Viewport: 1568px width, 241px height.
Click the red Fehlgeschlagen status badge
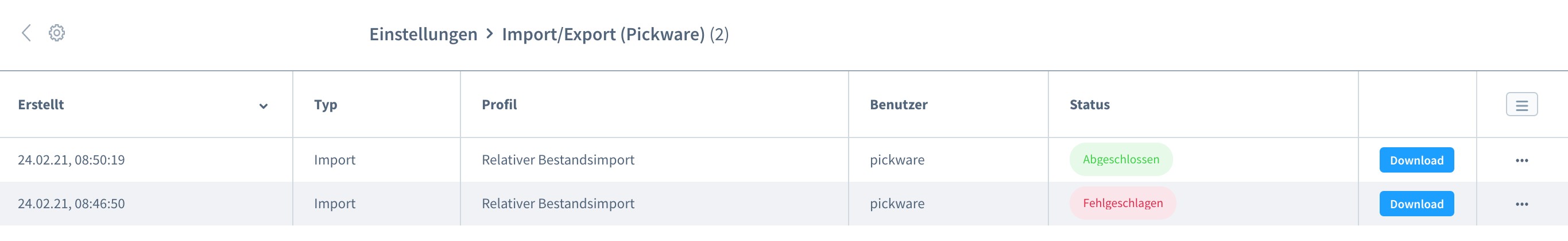[x=1122, y=204]
